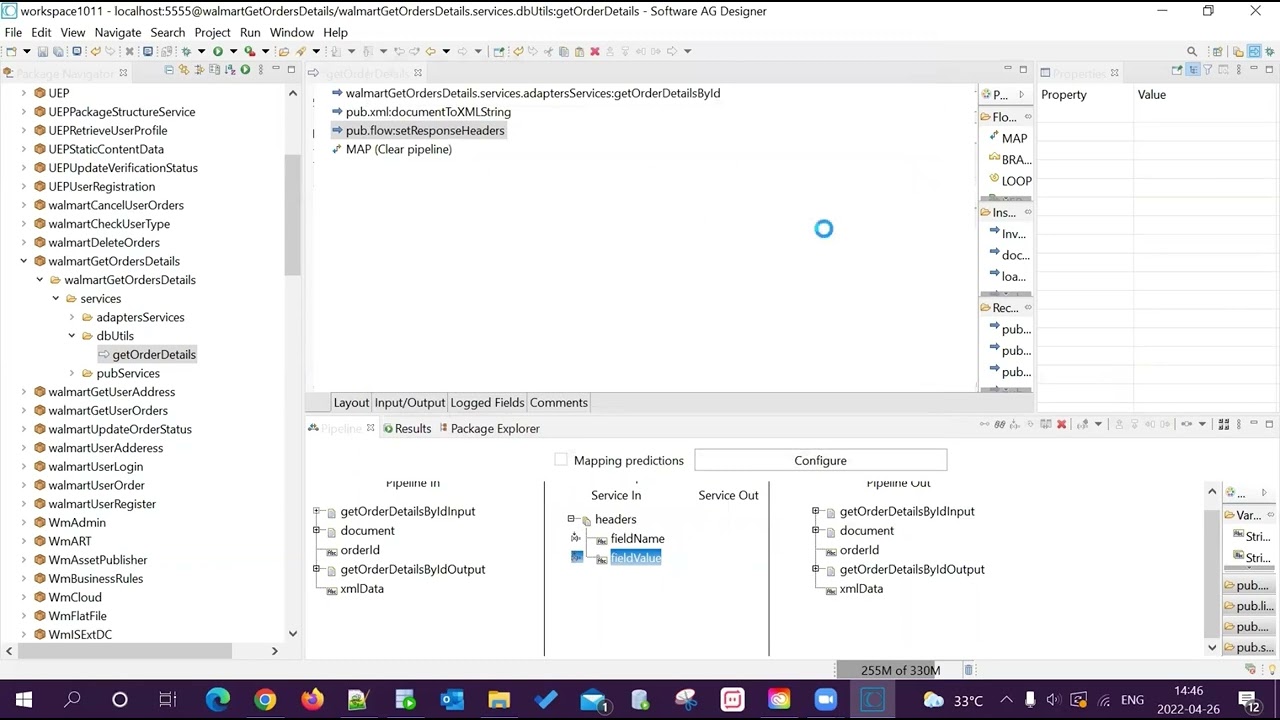Open the Project menu
Image resolution: width=1280 pixels, height=720 pixels.
click(x=212, y=32)
